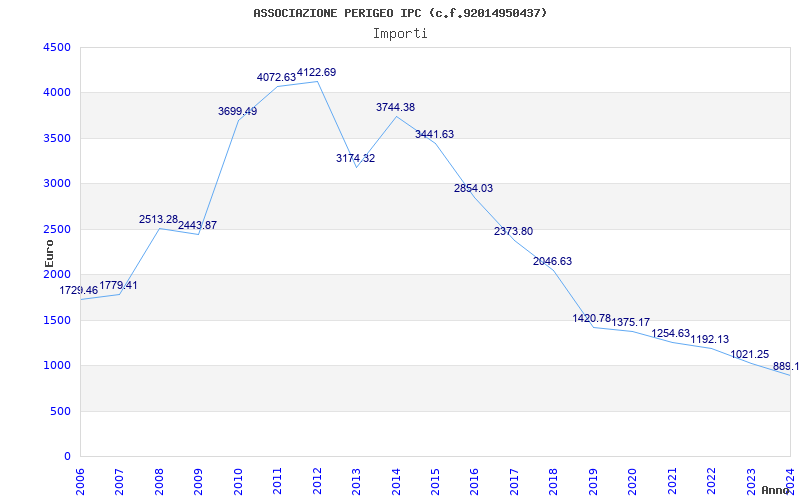The image size is (800, 500).
Task: Click the 2009 year axis label
Action: 199,477
